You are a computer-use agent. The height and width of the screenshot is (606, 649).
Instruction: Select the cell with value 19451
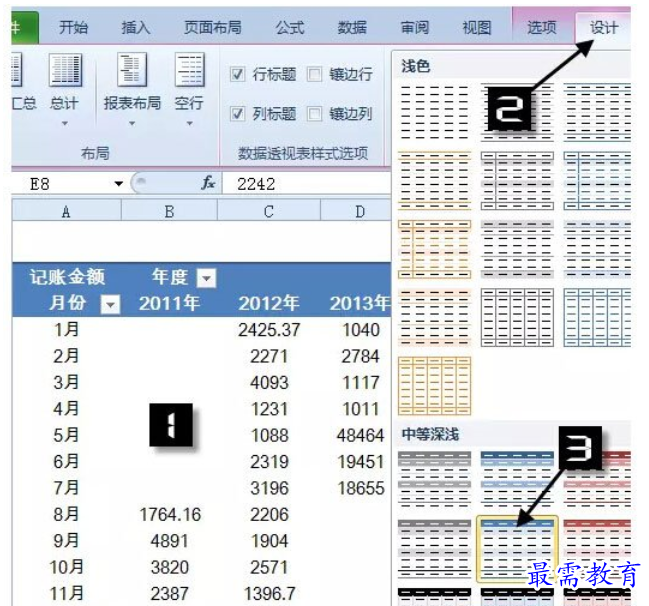pos(361,462)
